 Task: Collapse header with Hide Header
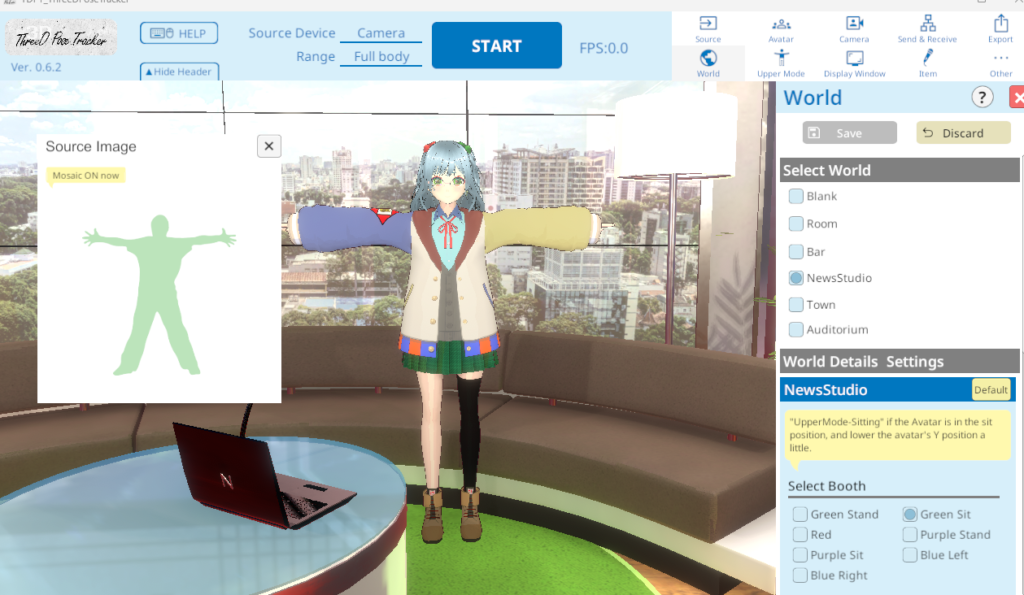[x=179, y=71]
